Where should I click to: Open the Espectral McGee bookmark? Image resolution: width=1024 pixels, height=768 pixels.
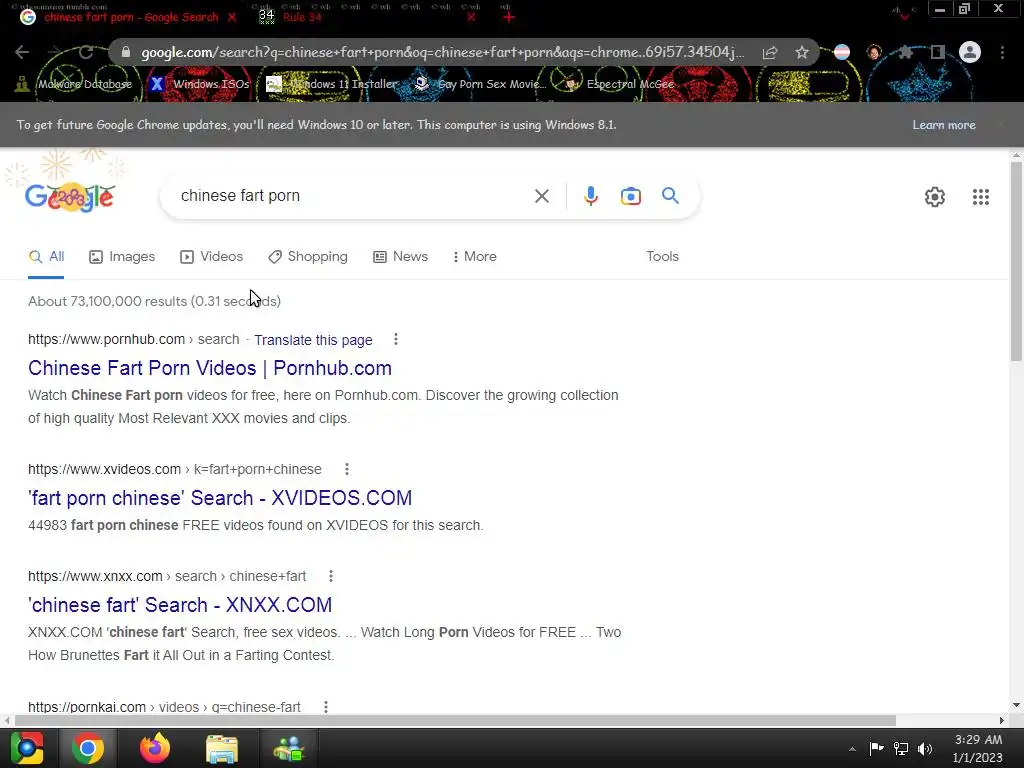620,84
